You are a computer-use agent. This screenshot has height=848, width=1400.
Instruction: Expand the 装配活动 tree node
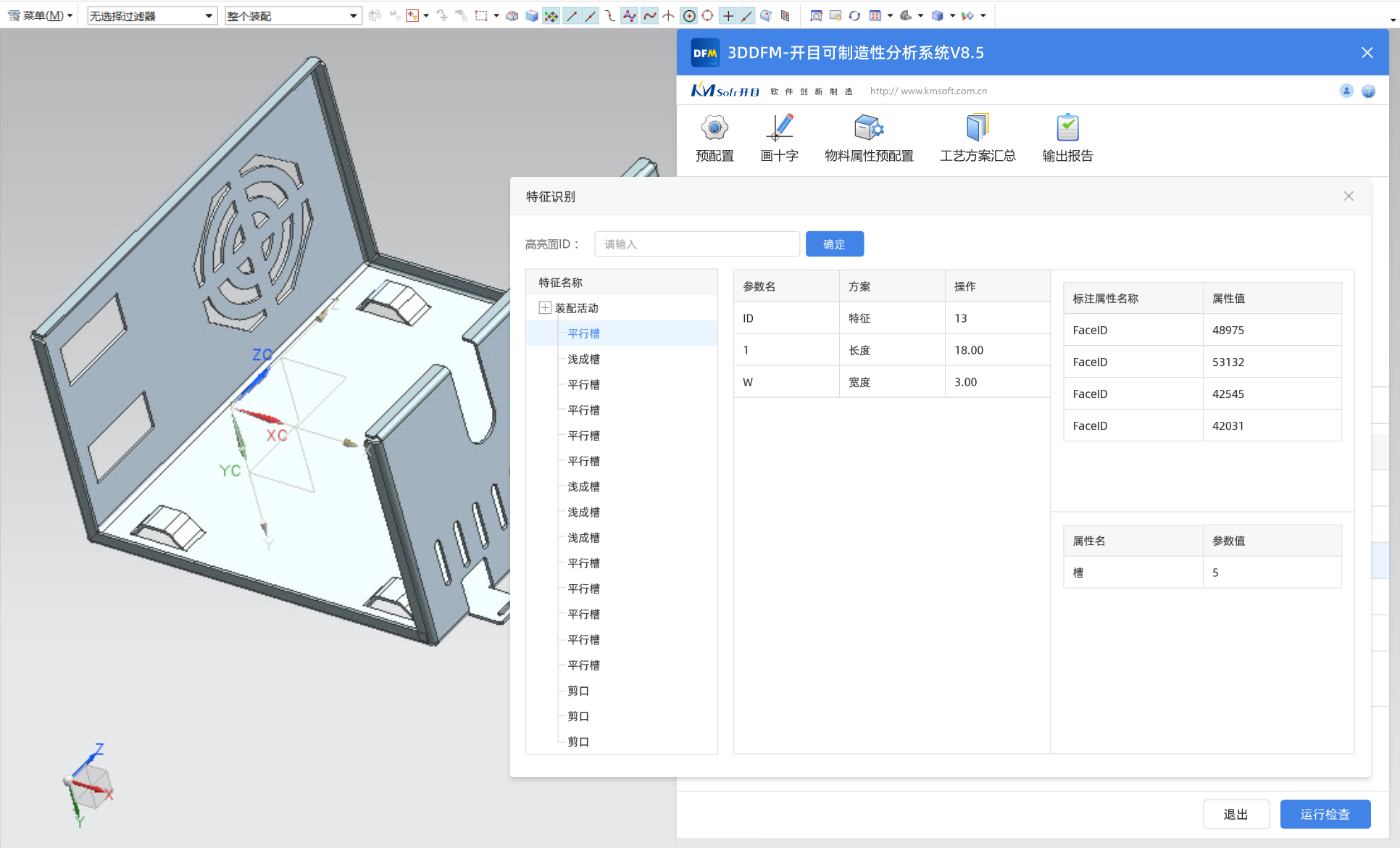pos(545,308)
